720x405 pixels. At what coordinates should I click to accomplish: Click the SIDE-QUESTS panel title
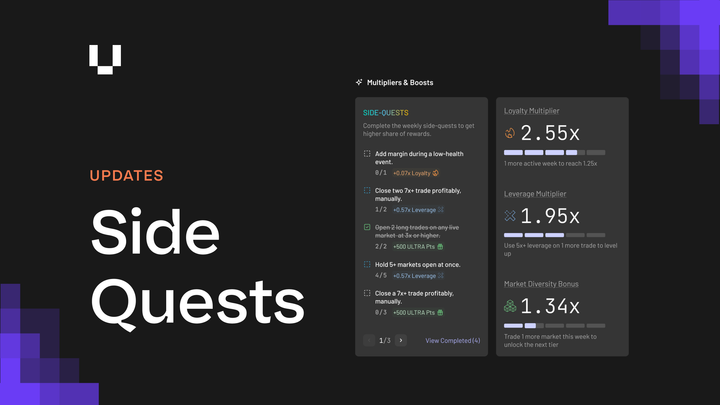click(386, 112)
